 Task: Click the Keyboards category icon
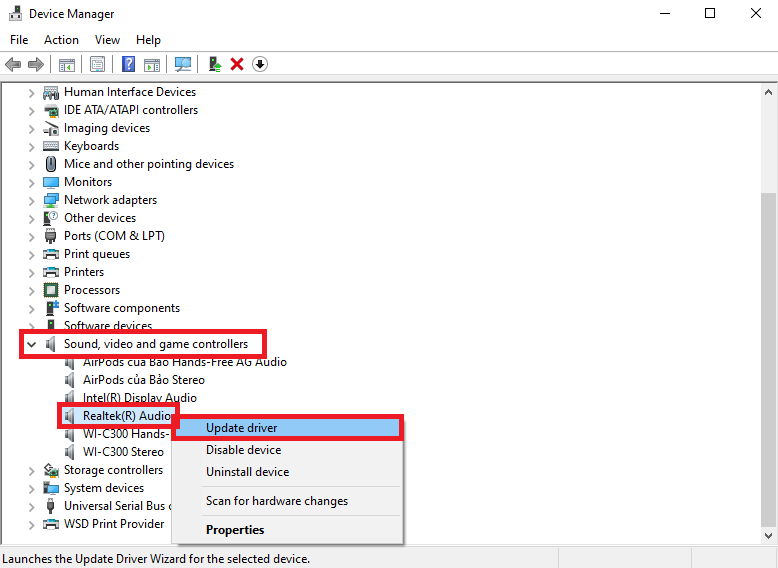(51, 146)
